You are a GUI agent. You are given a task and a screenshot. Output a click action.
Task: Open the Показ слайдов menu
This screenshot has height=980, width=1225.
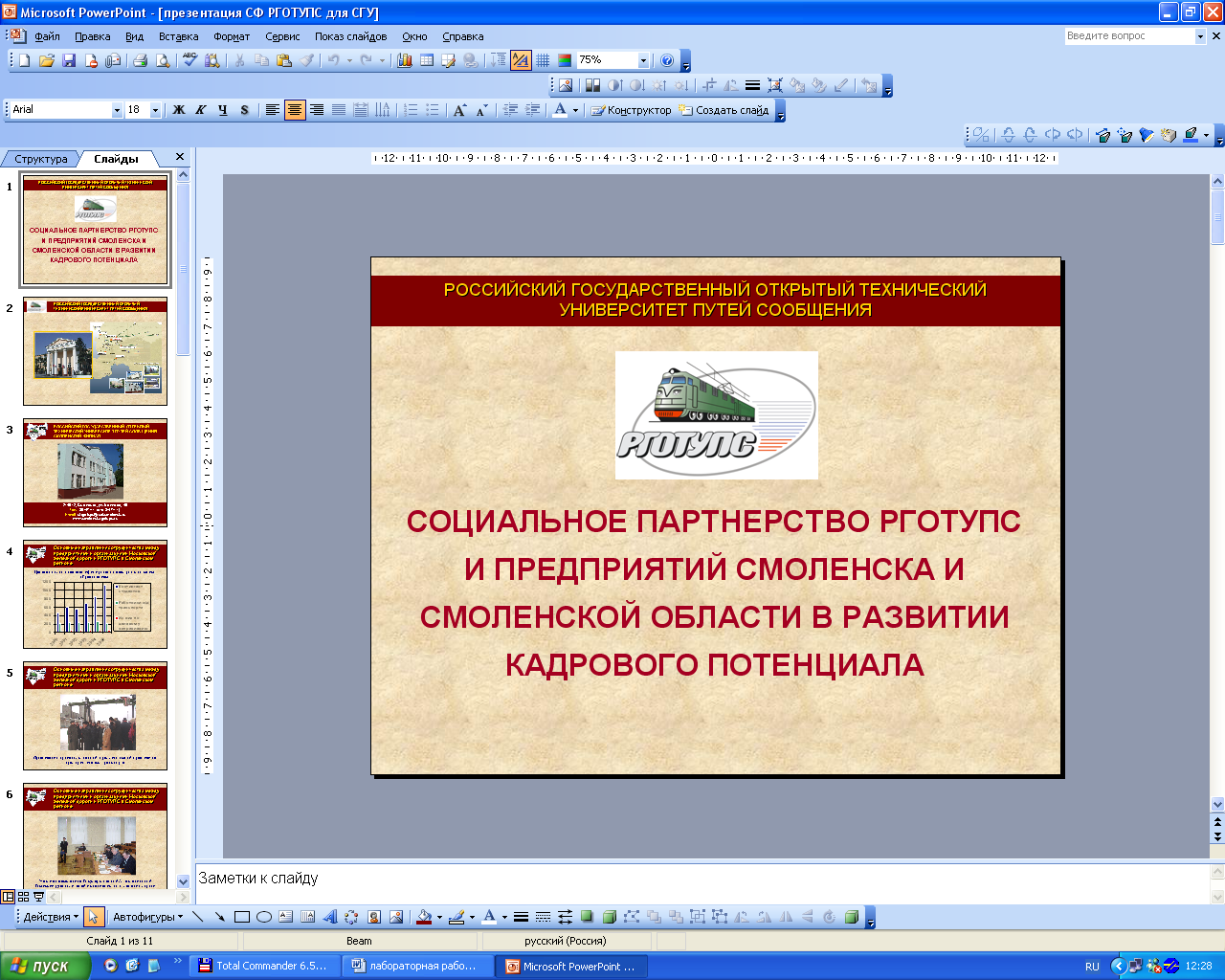coord(351,36)
